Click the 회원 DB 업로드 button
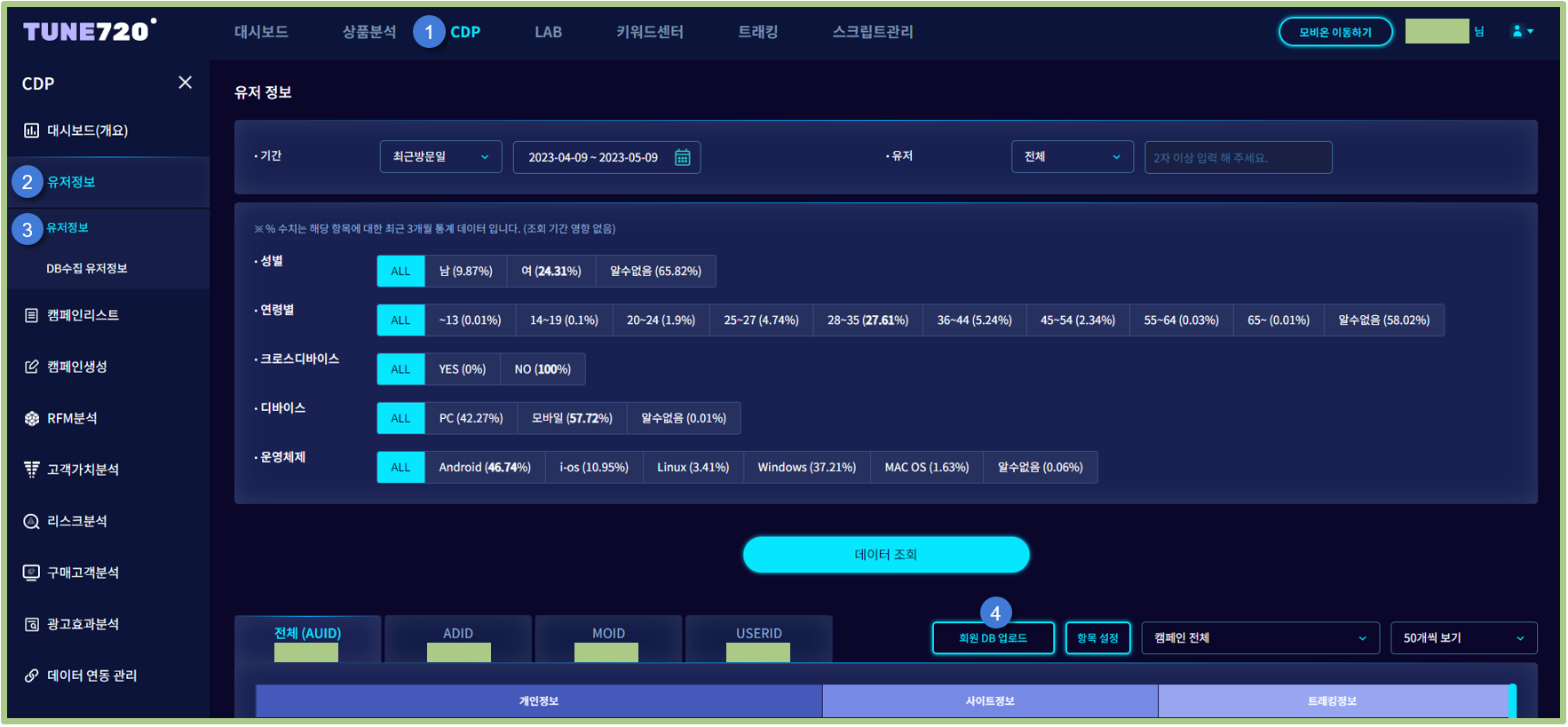The height and width of the screenshot is (727, 1568). pos(993,638)
